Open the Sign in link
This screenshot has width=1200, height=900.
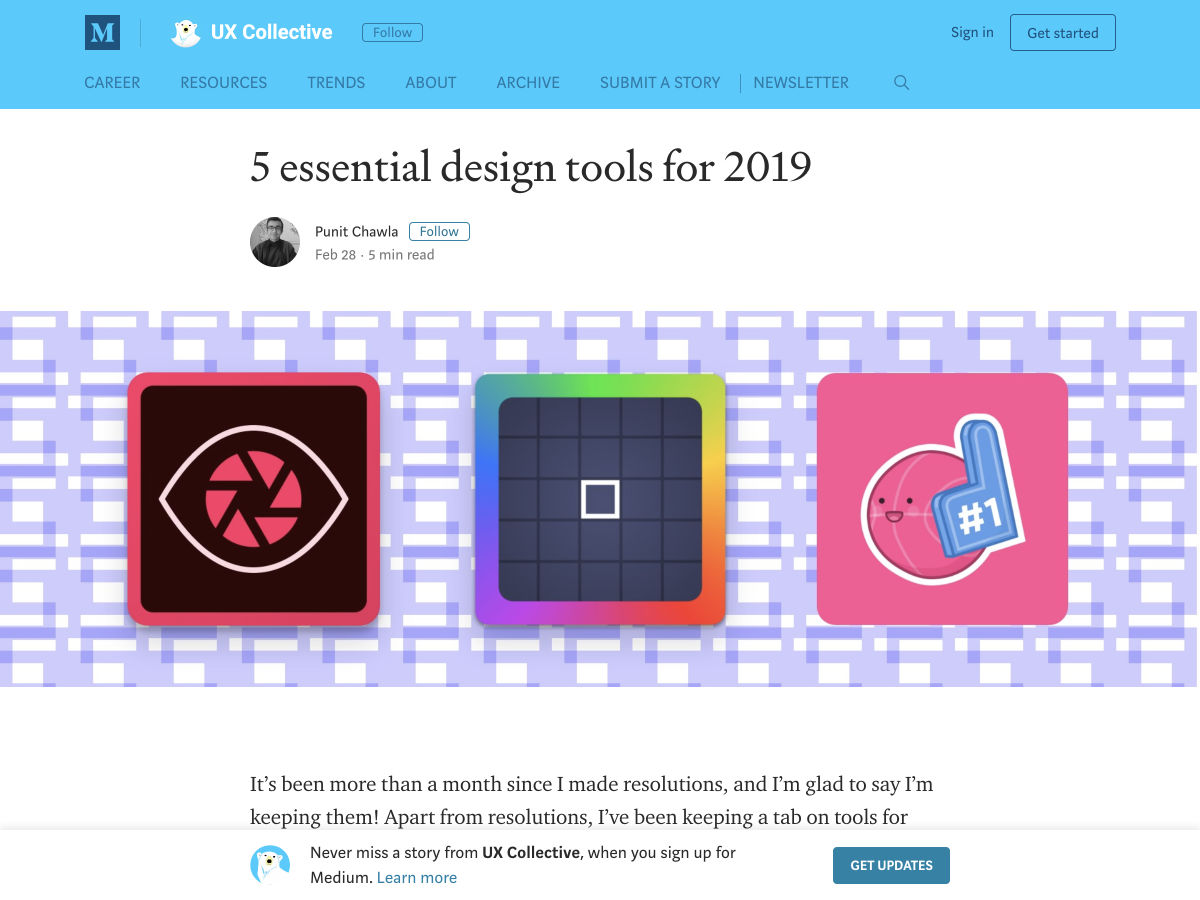tap(972, 33)
